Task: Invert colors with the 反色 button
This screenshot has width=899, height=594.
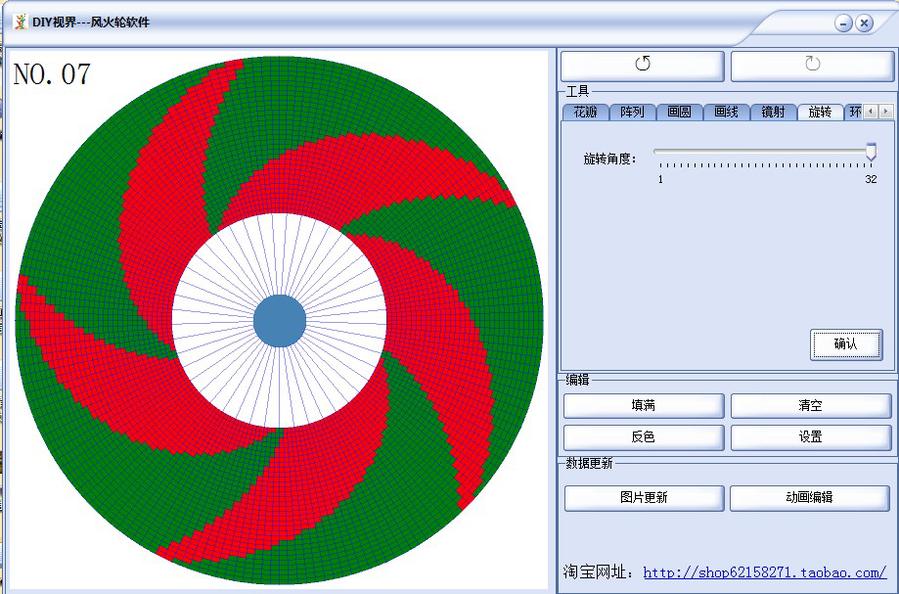Action: (643, 437)
